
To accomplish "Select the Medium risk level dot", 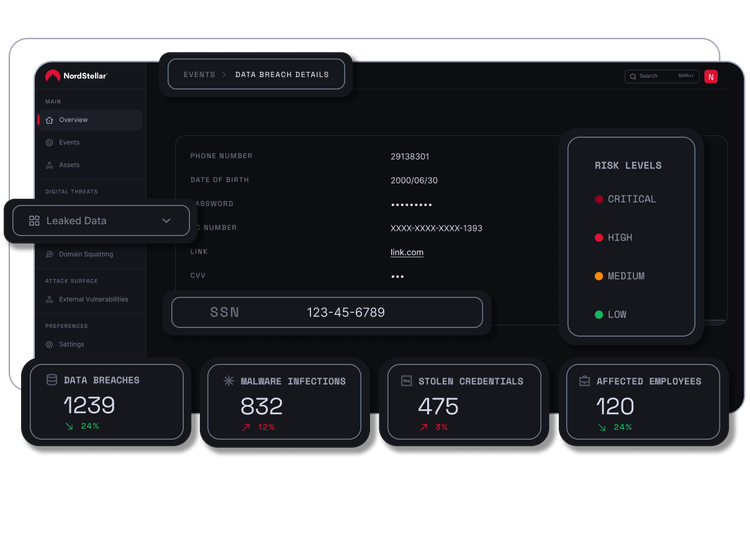I will coord(599,276).
